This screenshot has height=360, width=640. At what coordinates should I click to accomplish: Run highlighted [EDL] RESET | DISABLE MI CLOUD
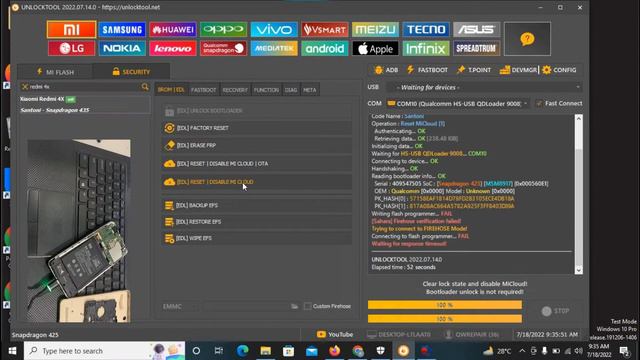[256, 182]
